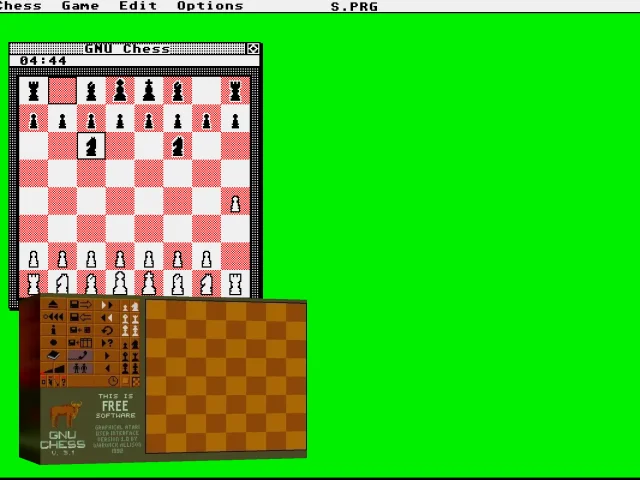Select the black rook on a8

tap(33, 90)
